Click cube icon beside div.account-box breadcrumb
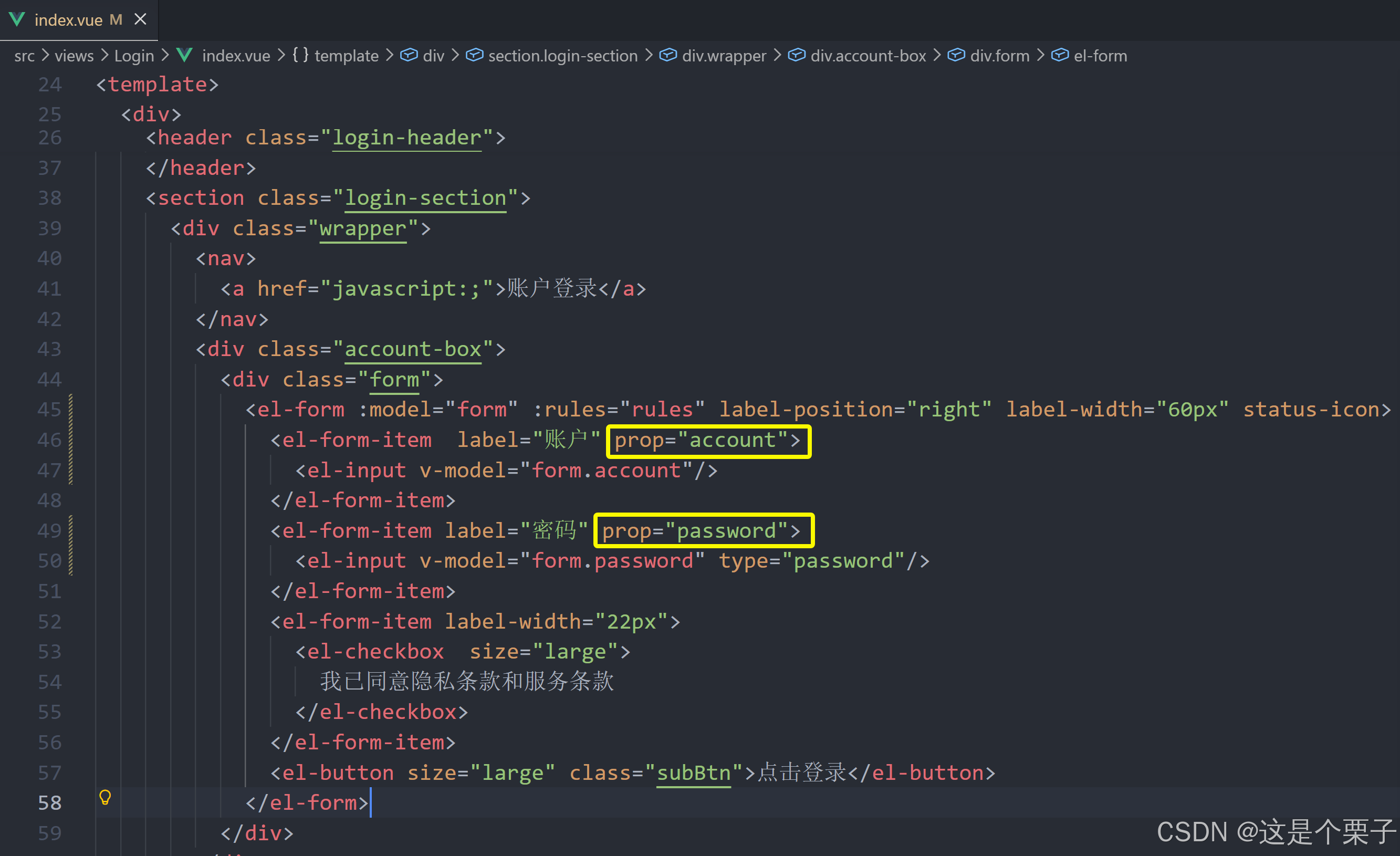 point(797,55)
